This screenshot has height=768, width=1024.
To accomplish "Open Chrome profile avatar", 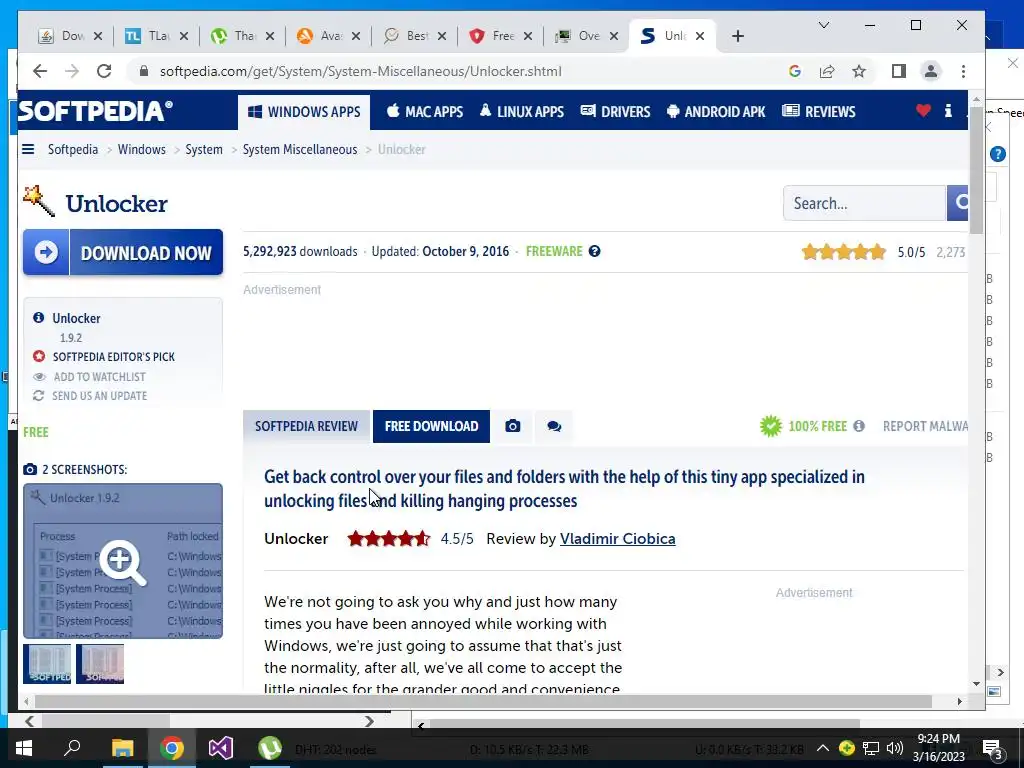I will (931, 71).
